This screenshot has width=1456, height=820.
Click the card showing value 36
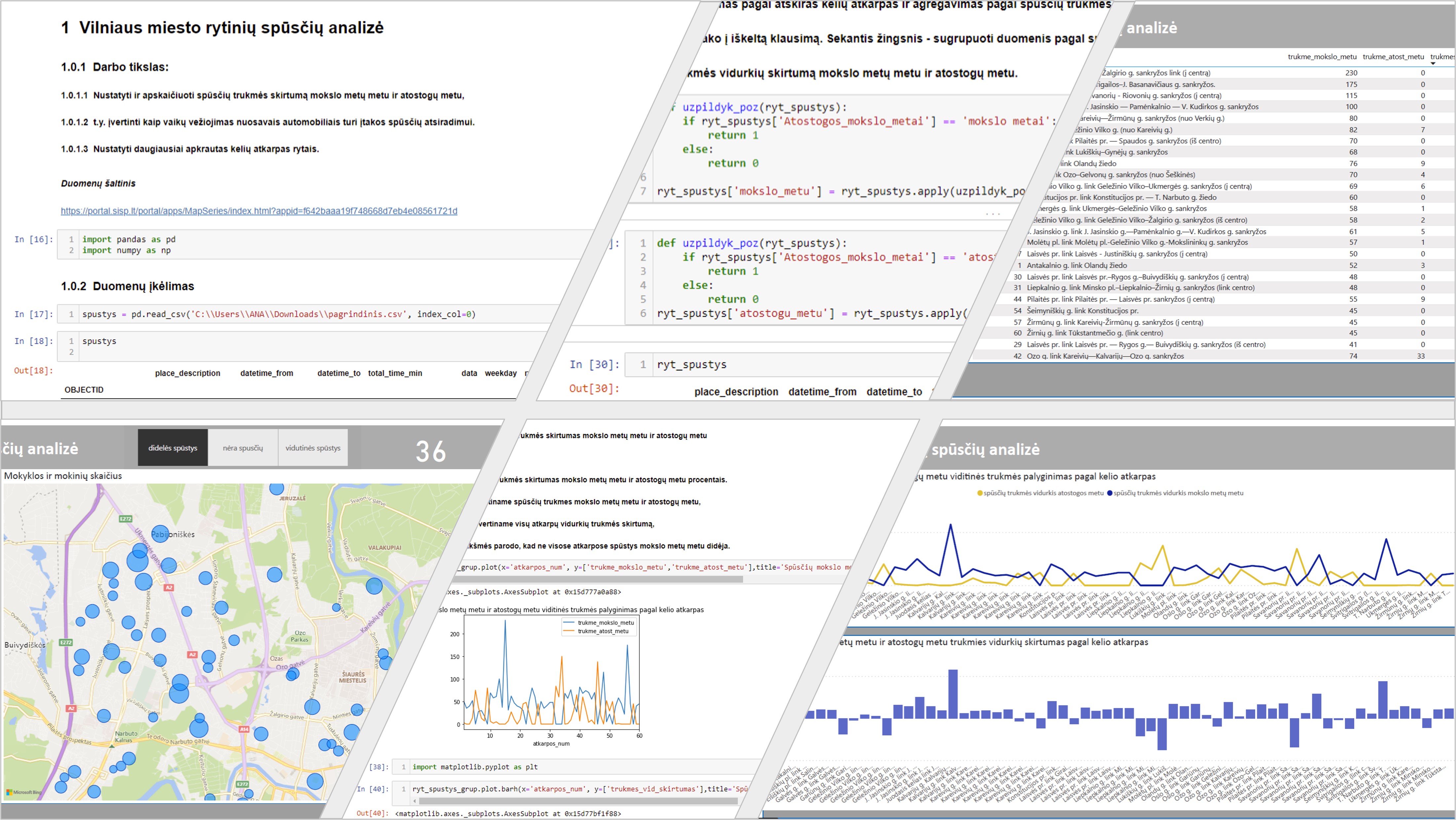point(431,451)
